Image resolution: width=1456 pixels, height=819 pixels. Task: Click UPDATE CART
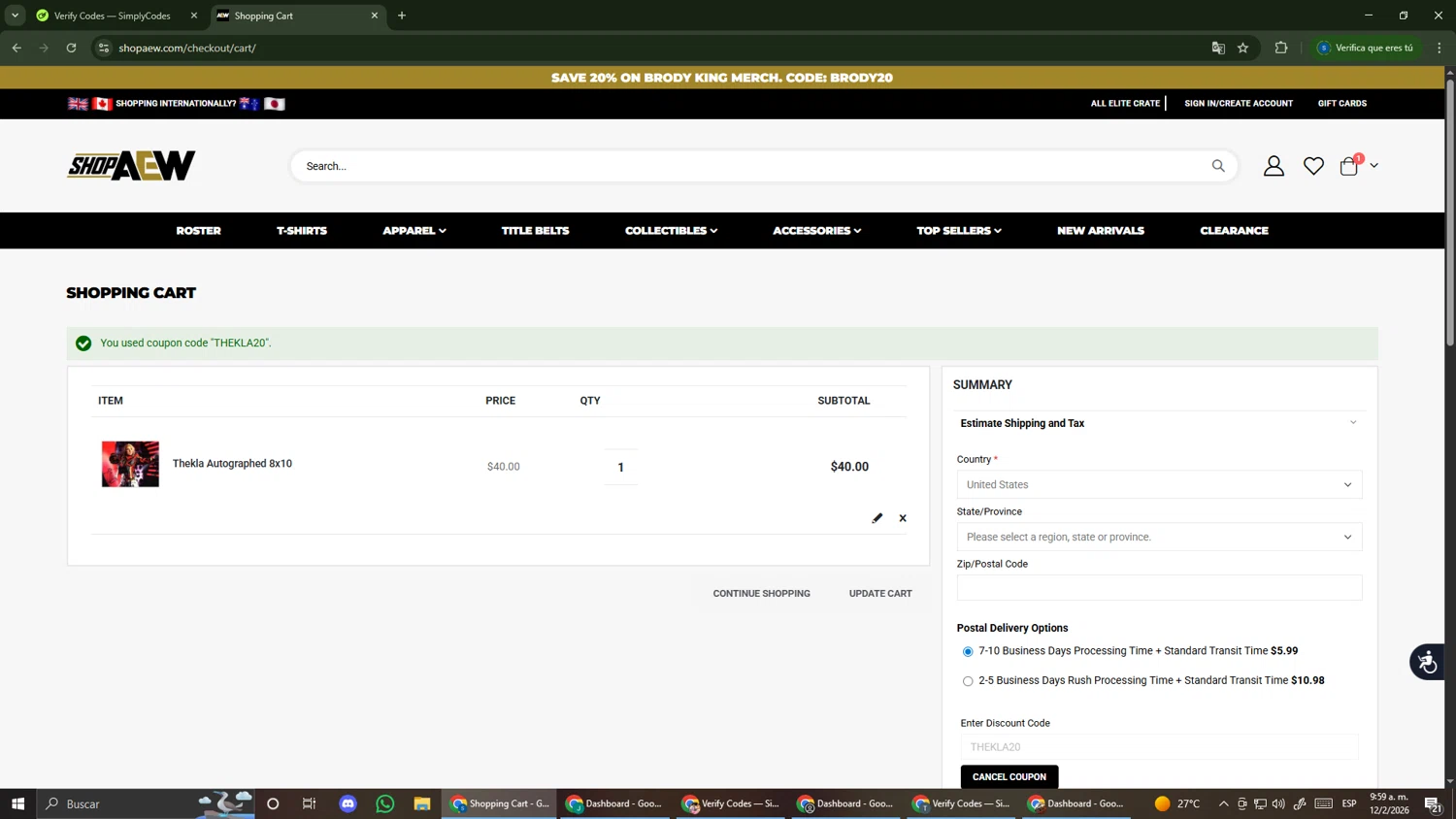[880, 594]
